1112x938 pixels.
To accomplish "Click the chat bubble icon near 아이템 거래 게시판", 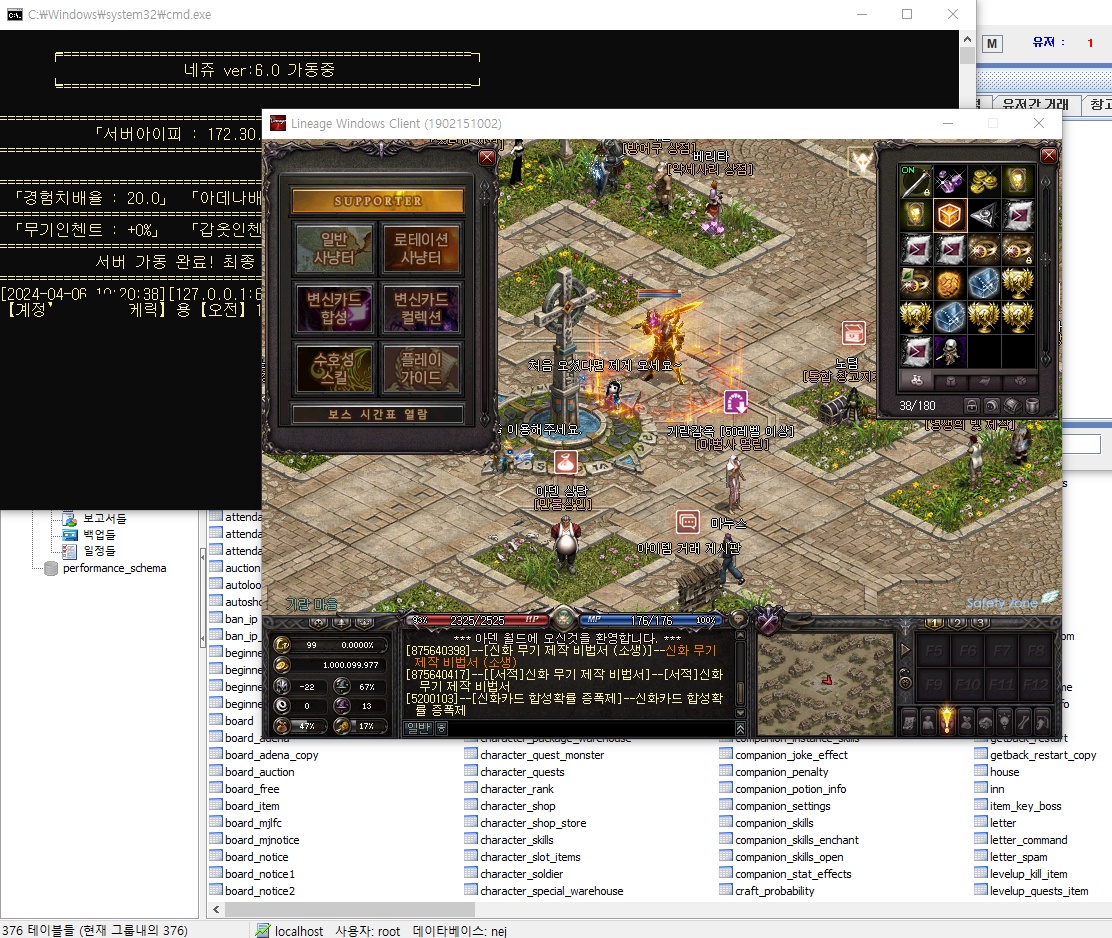I will click(x=687, y=523).
